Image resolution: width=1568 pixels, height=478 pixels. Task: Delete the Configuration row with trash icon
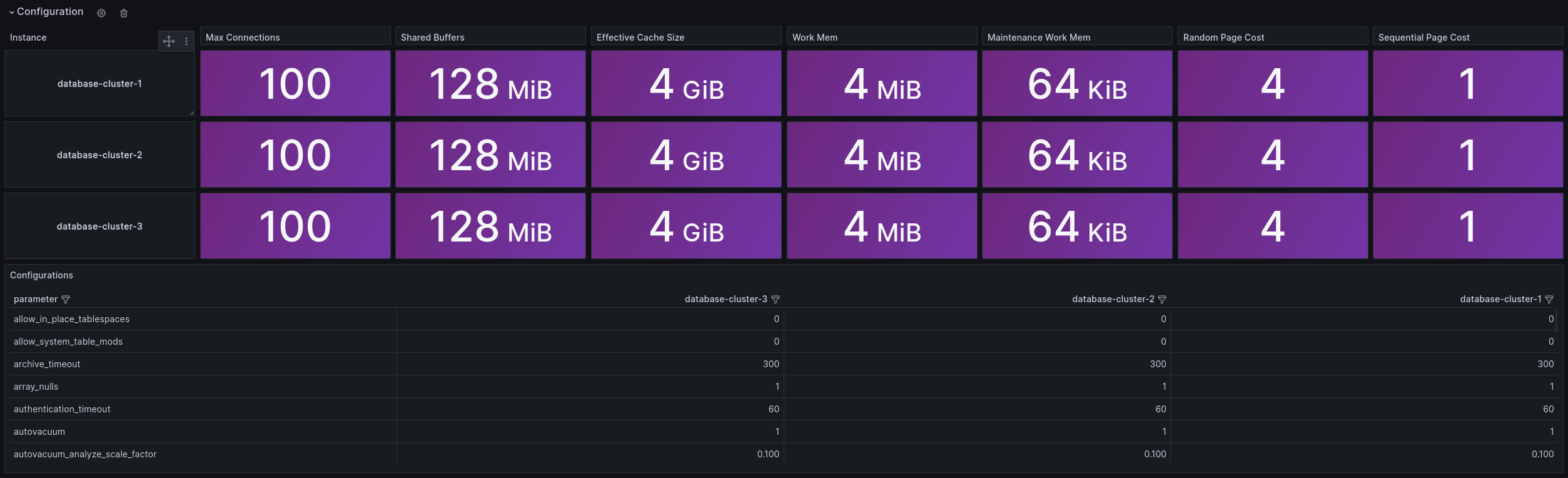[124, 13]
